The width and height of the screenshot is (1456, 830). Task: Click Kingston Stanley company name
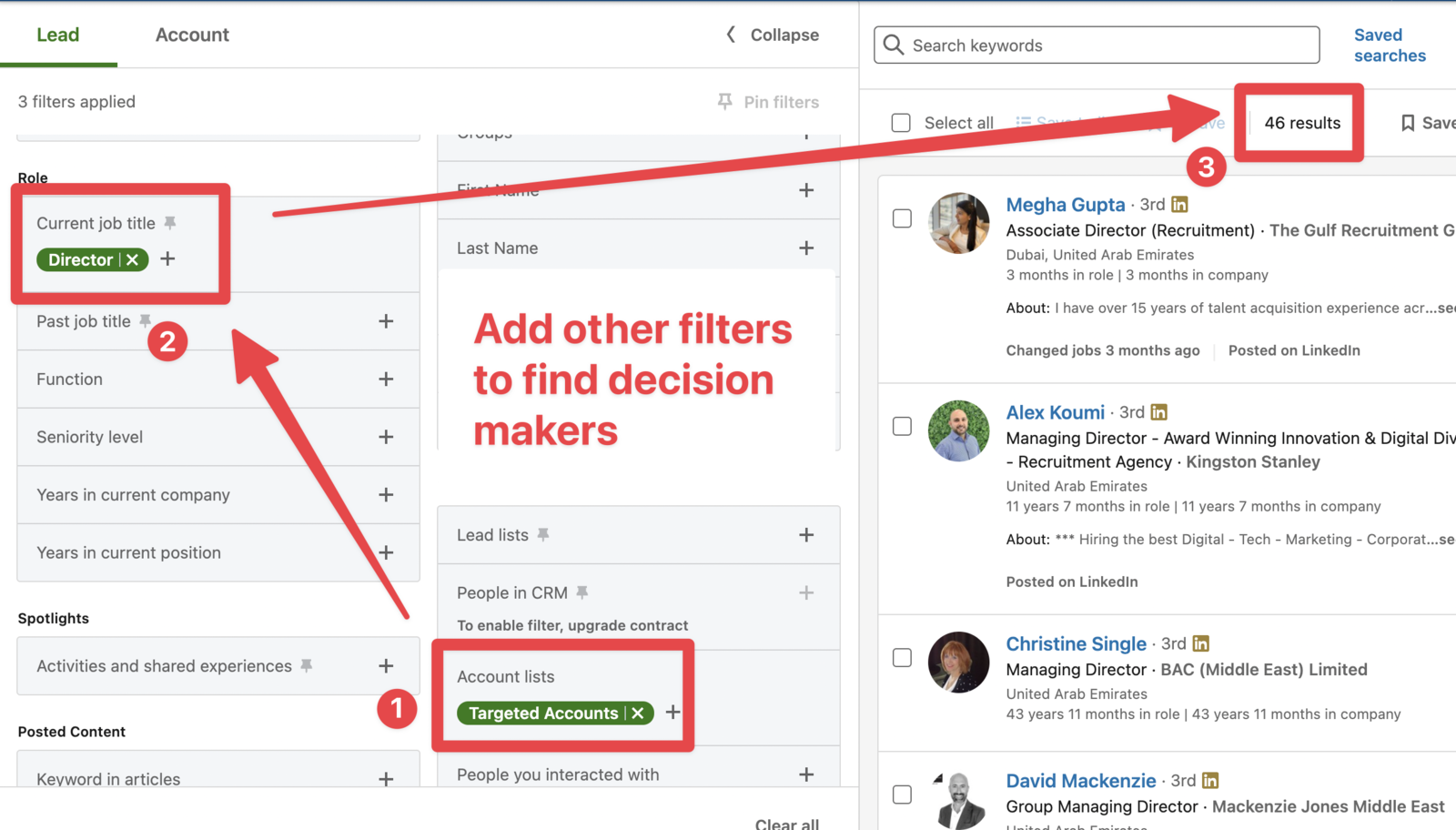click(x=1253, y=461)
